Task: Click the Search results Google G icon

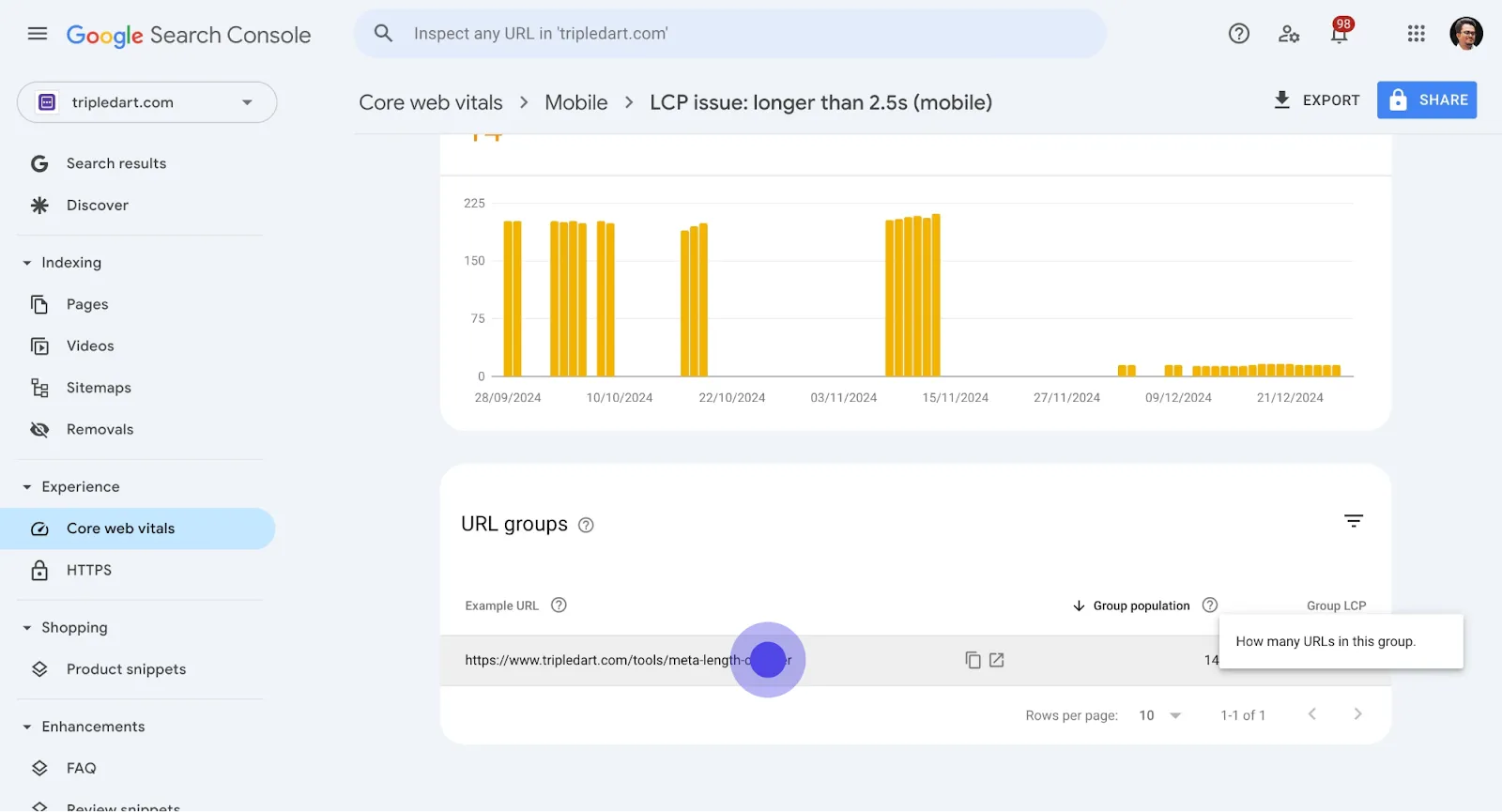Action: [x=39, y=164]
